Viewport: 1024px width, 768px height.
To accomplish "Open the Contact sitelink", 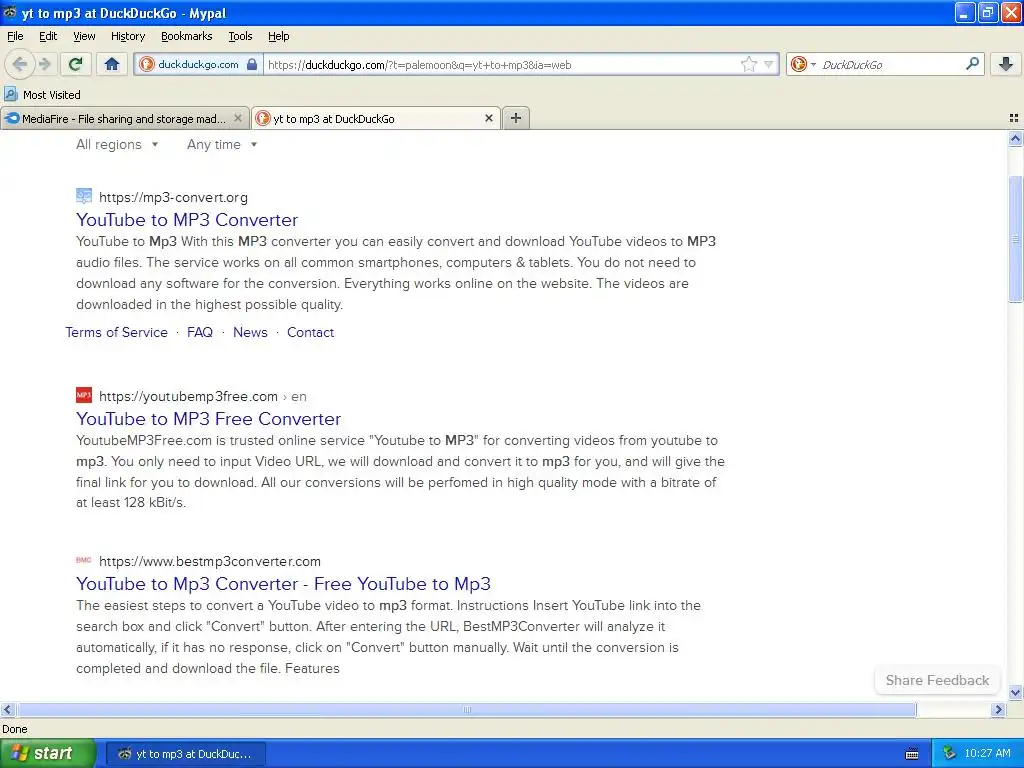I will (x=310, y=332).
